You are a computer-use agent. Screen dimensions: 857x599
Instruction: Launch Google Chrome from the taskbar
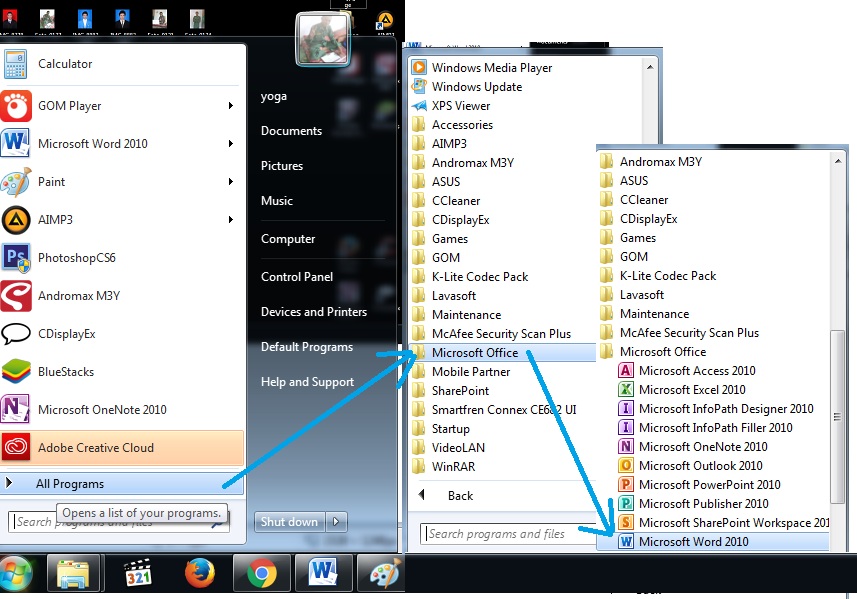coord(262,573)
